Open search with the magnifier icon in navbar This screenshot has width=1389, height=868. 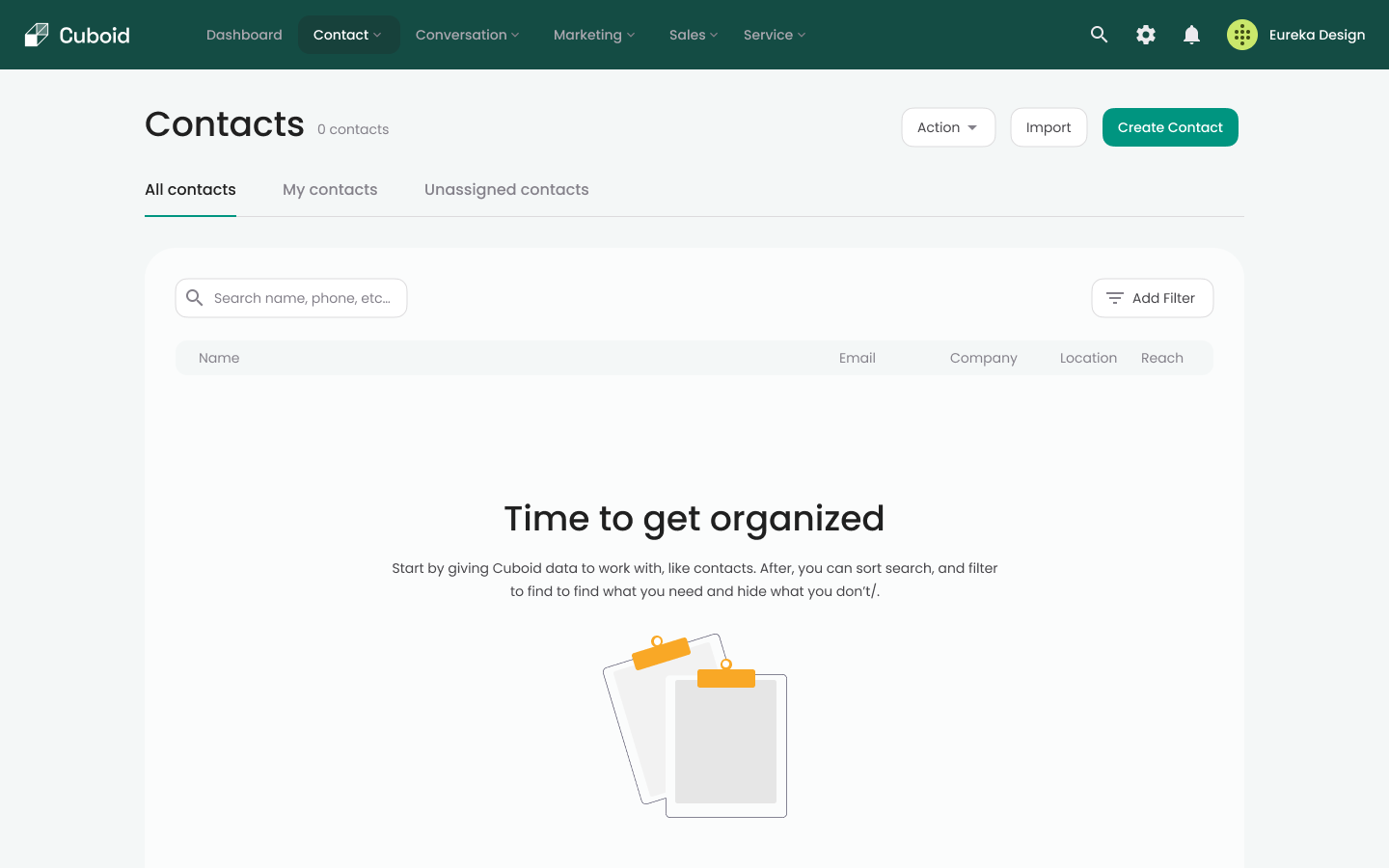[x=1099, y=35]
